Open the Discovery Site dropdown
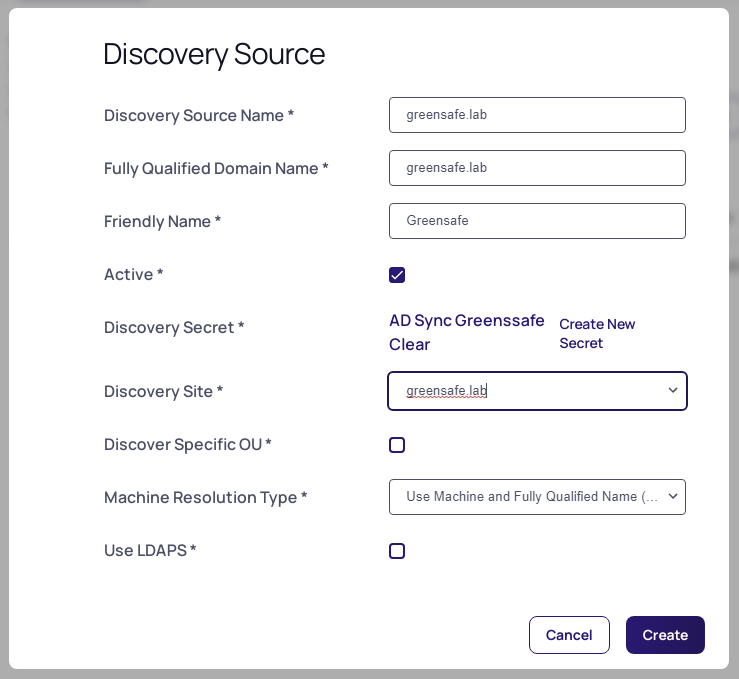739x679 pixels. (537, 391)
